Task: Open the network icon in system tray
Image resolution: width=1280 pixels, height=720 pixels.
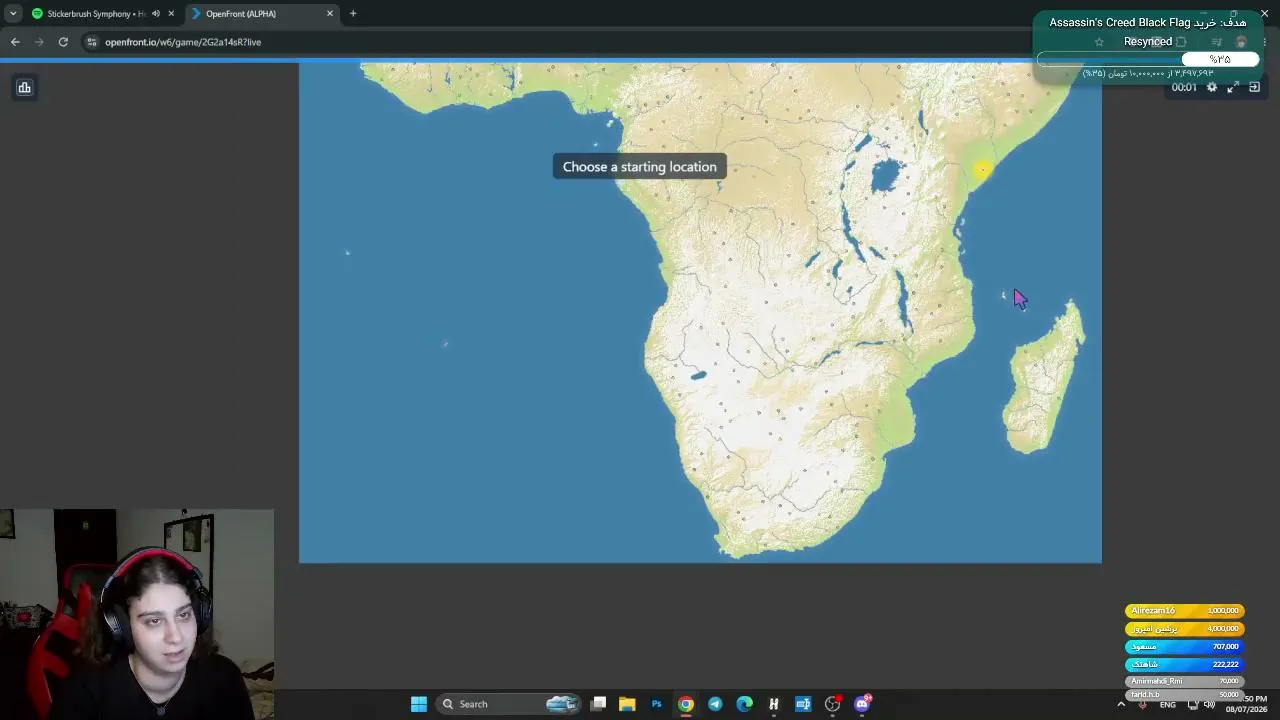Action: tap(1192, 705)
